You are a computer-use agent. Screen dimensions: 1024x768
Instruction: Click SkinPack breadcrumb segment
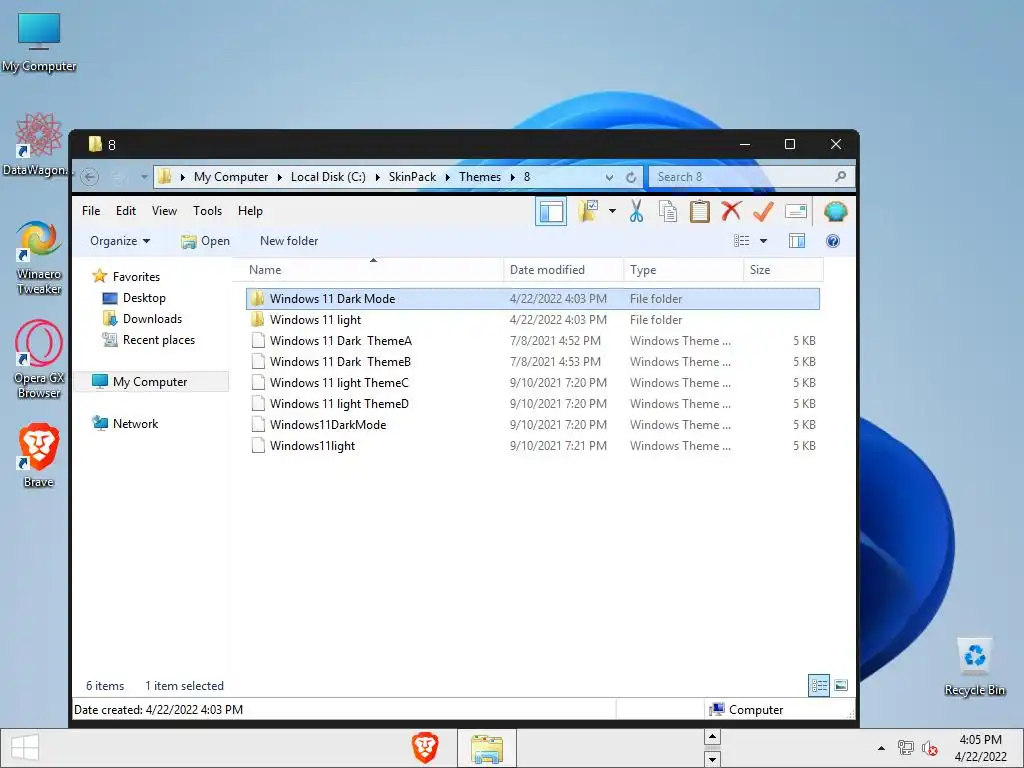click(x=412, y=177)
